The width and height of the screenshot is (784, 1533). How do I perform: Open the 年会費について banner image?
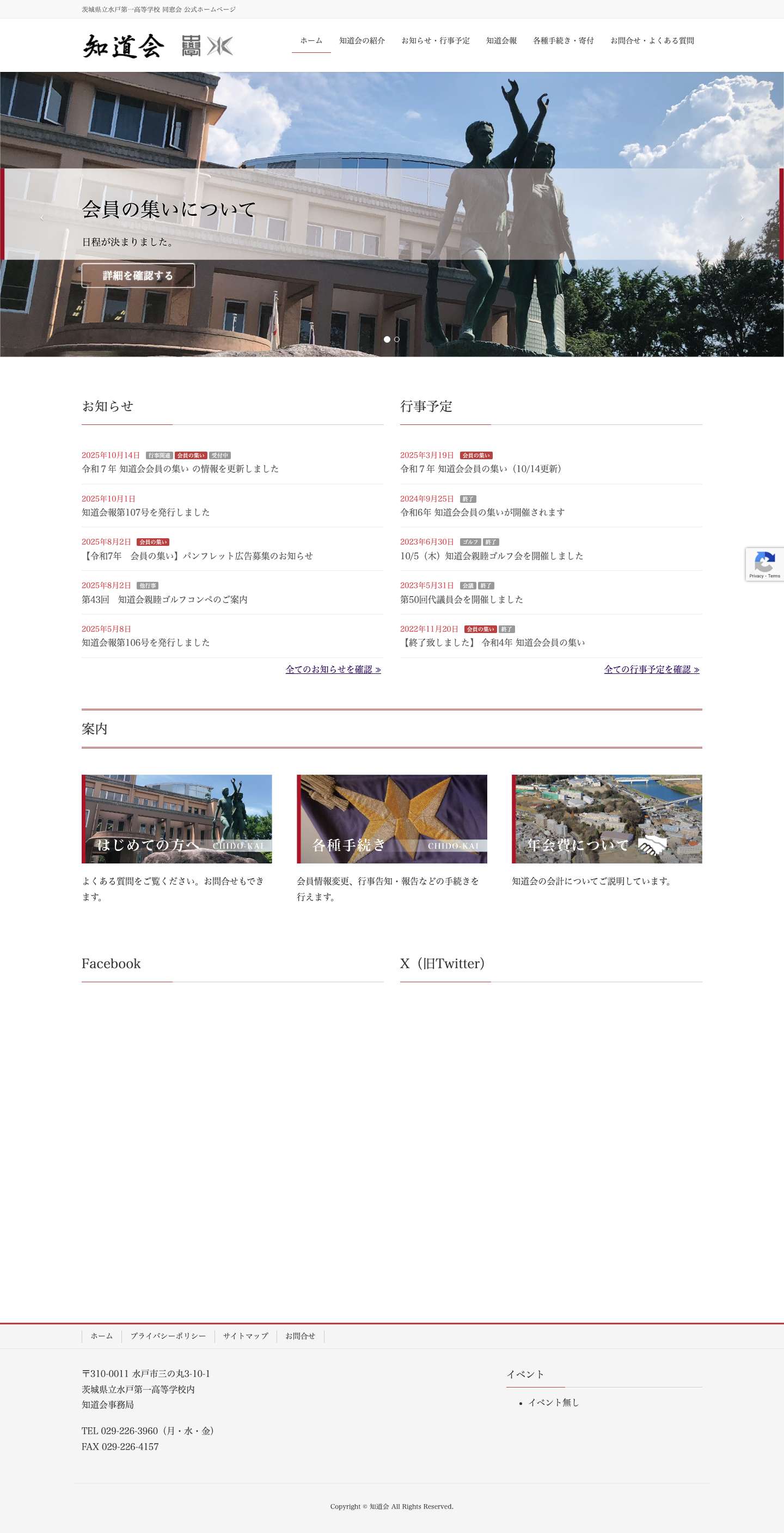coord(607,819)
